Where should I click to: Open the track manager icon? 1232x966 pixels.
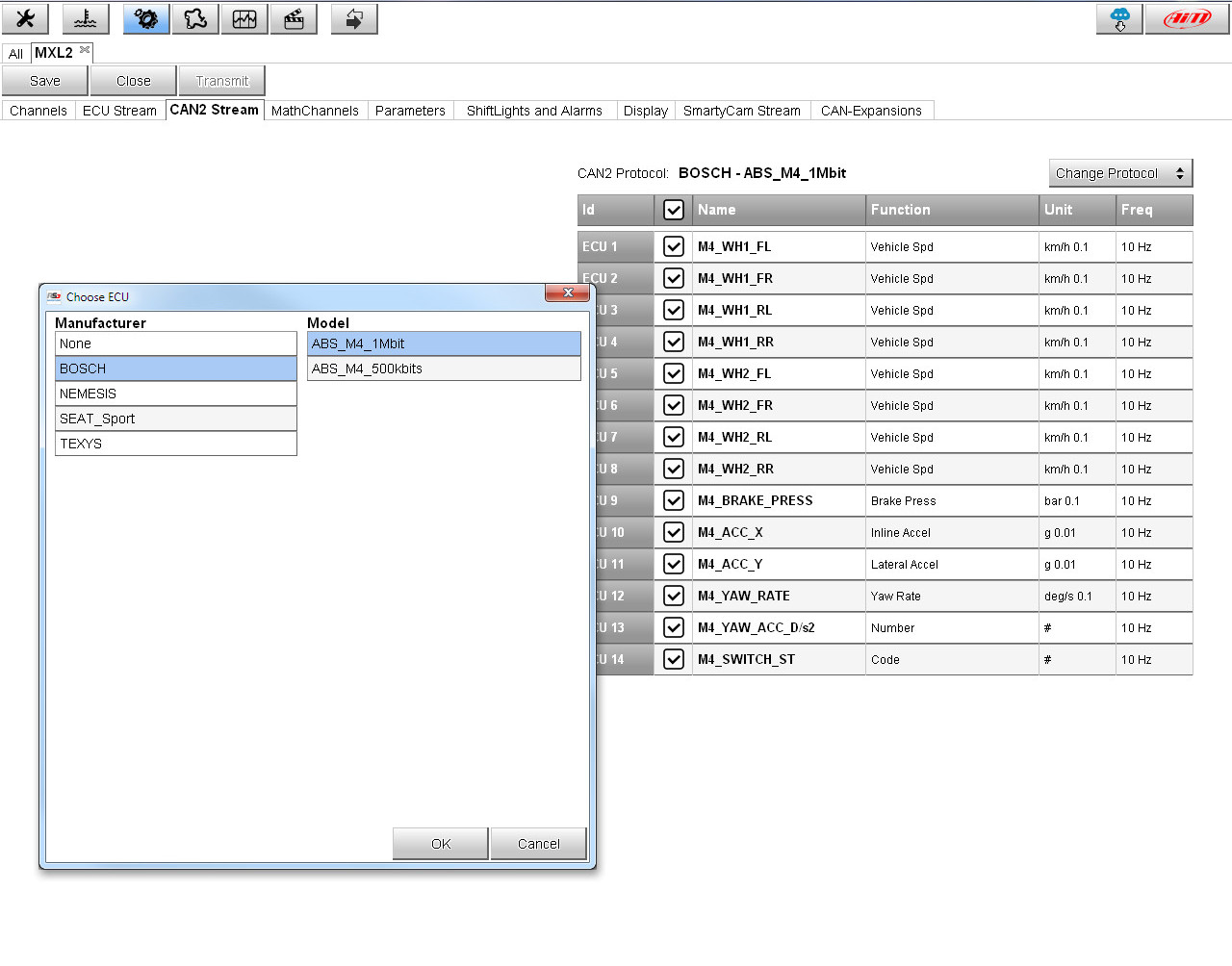point(194,18)
